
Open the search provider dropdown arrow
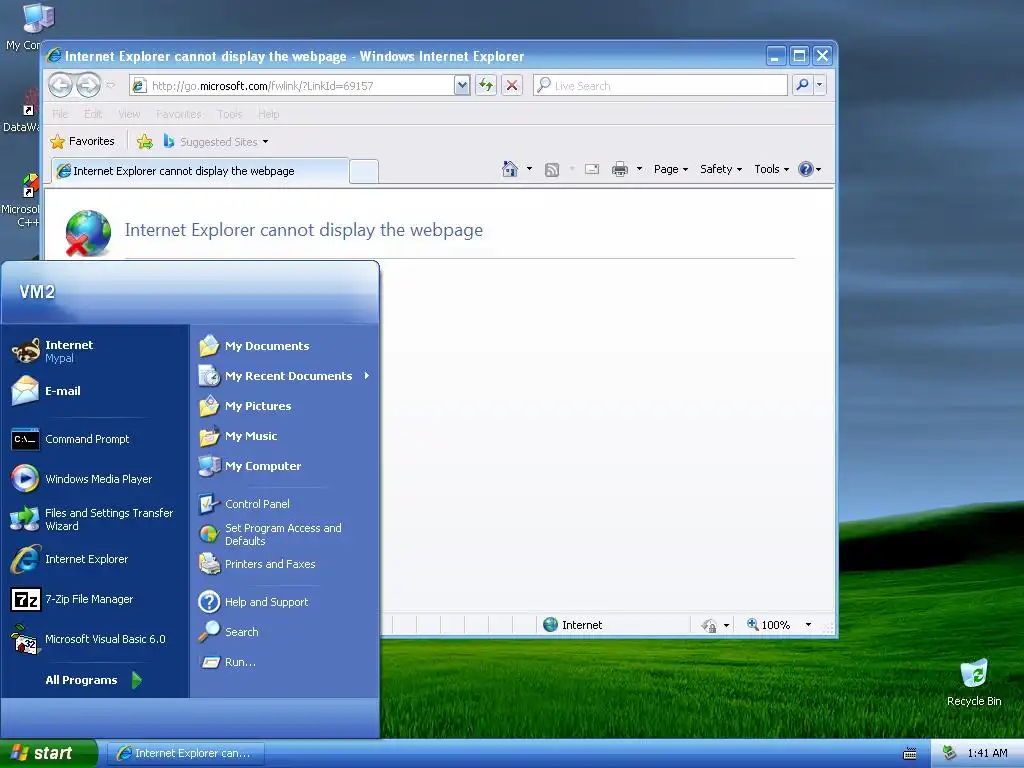click(x=820, y=85)
